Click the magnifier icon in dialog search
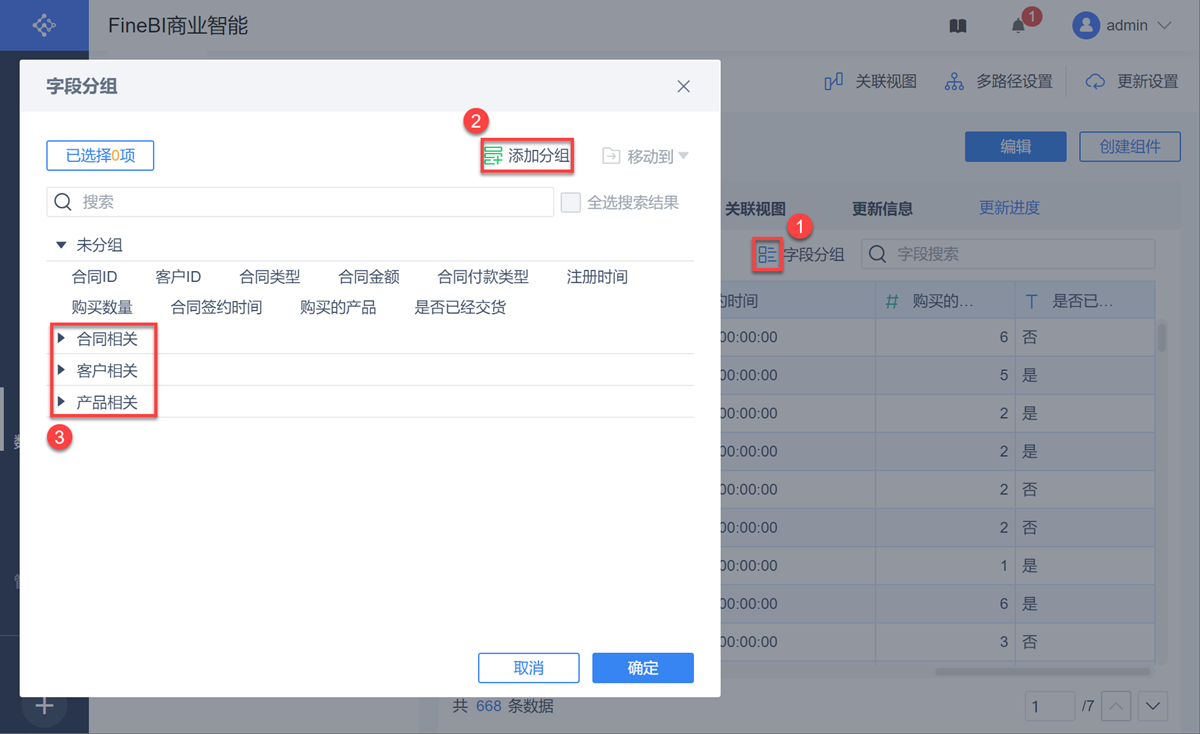The height and width of the screenshot is (734, 1200). click(x=63, y=202)
